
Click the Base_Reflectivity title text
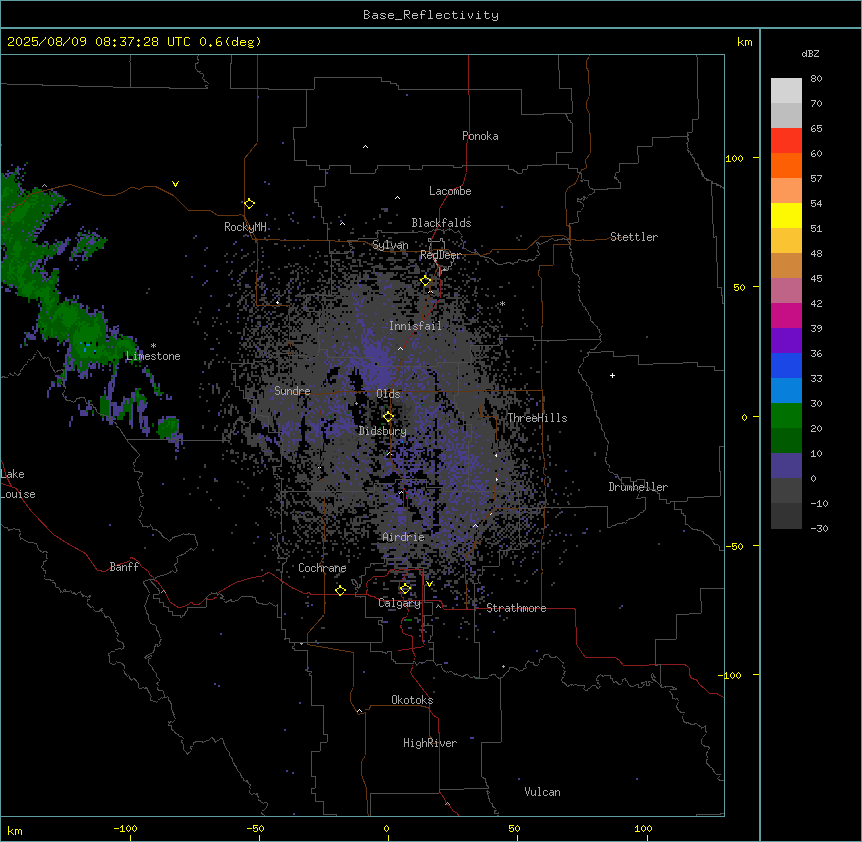click(431, 15)
